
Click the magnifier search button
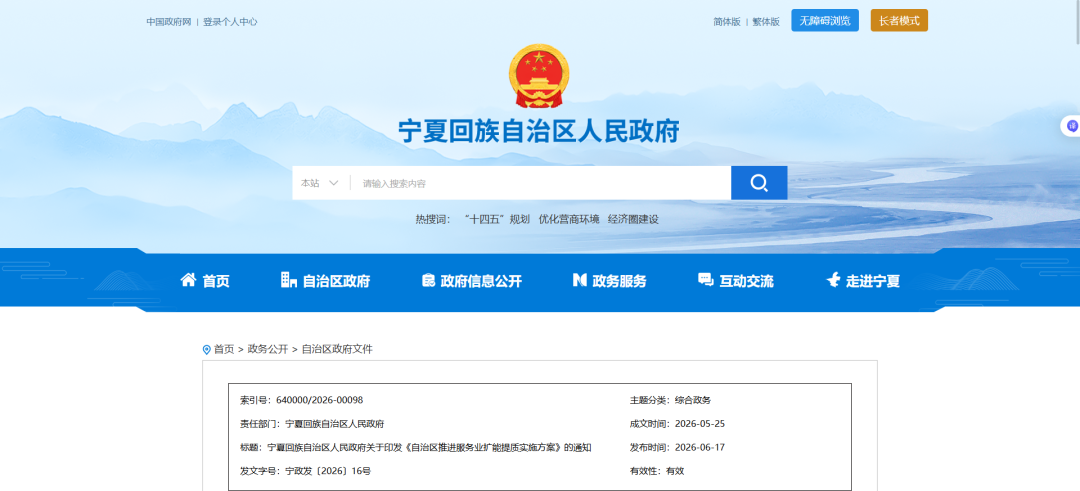click(x=759, y=183)
